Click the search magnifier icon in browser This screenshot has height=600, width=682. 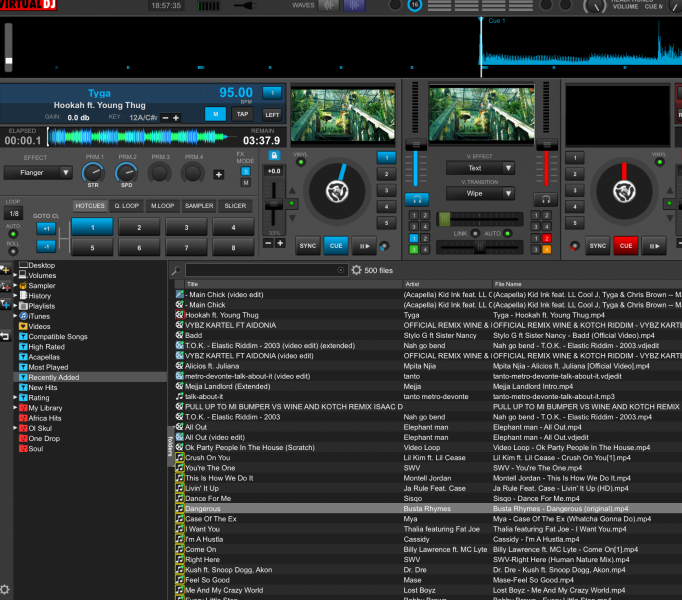coord(176,271)
